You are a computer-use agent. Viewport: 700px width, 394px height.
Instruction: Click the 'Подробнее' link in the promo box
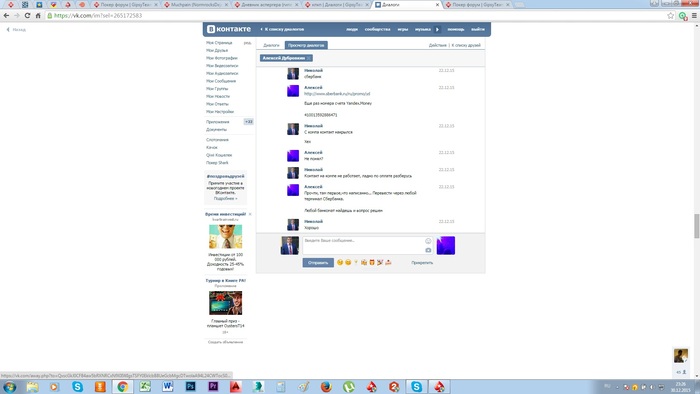[225, 199]
